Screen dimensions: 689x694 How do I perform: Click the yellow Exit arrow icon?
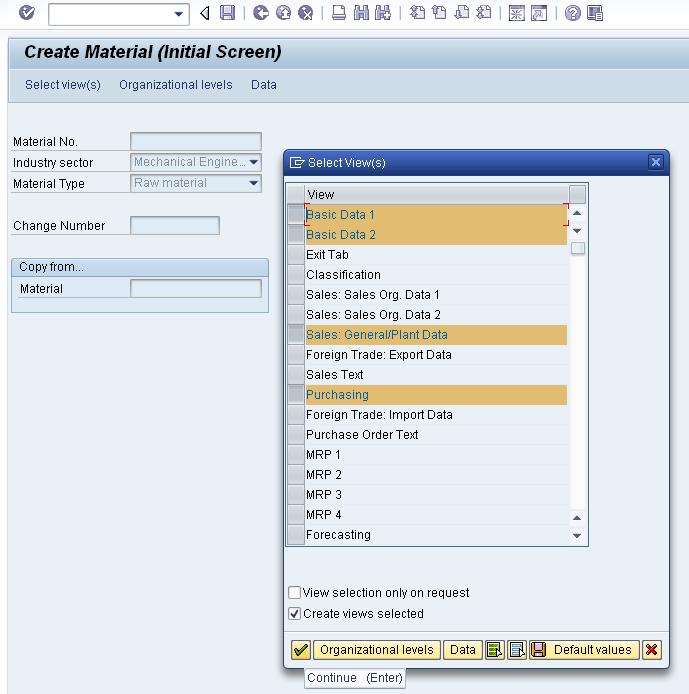point(283,13)
